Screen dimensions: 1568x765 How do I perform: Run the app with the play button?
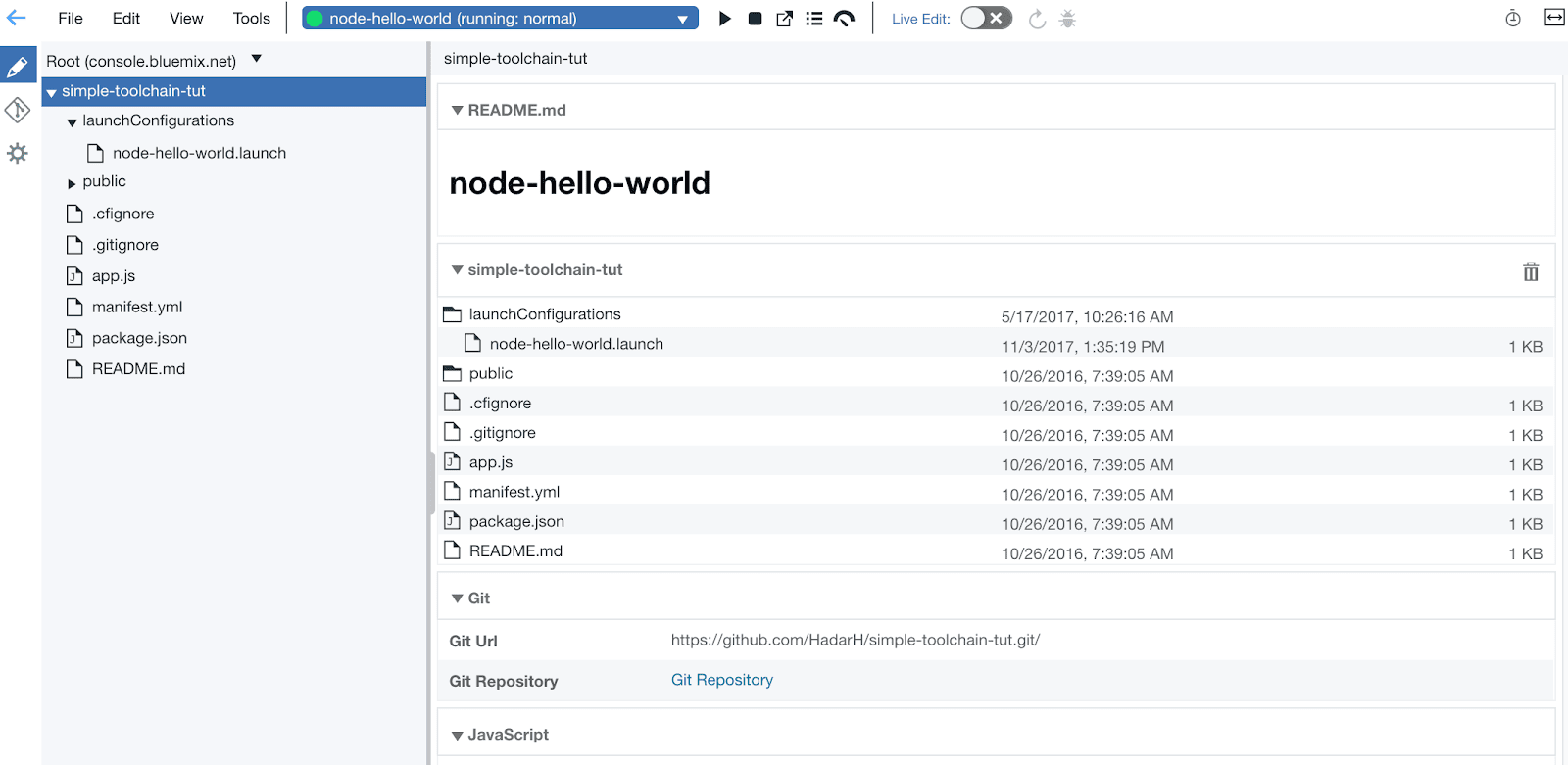(725, 19)
